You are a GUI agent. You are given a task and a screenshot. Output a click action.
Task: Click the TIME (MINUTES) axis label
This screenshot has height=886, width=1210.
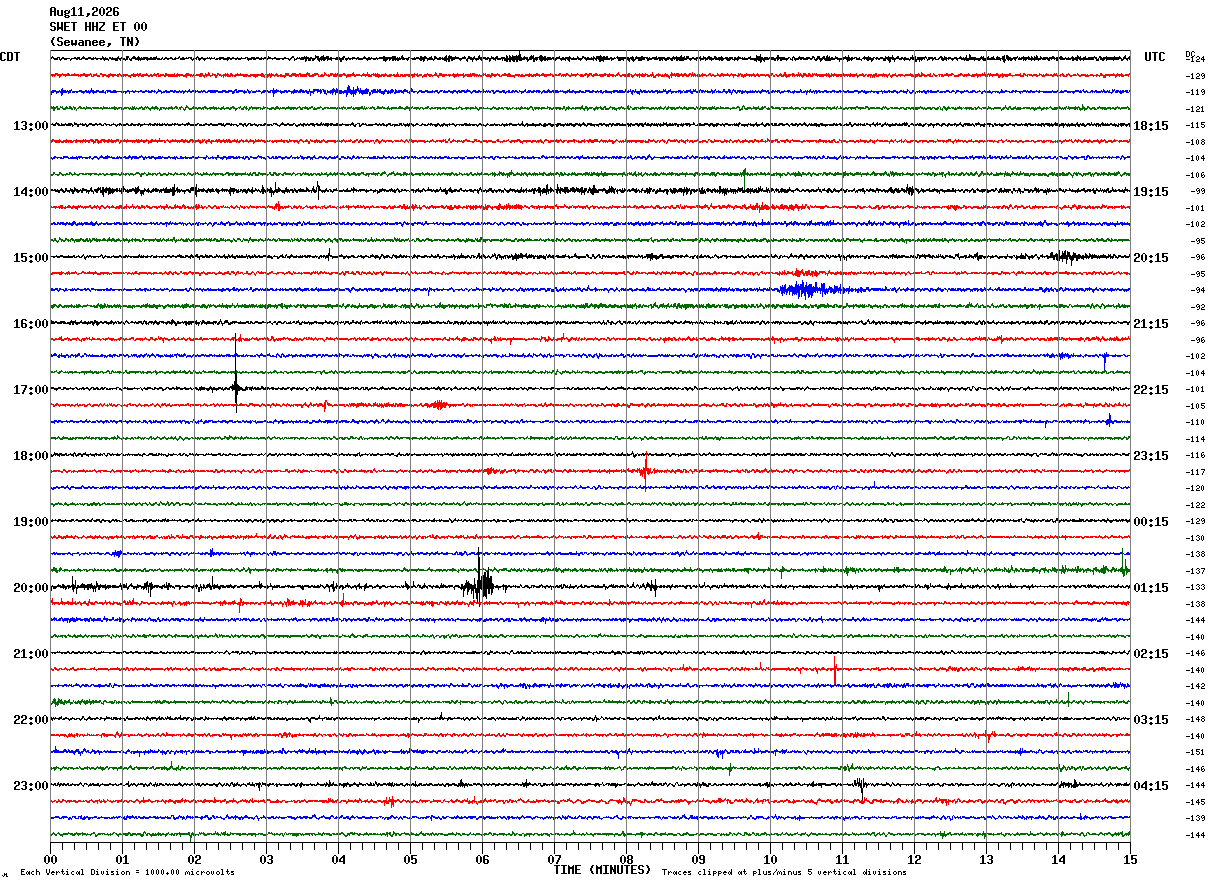pos(602,870)
